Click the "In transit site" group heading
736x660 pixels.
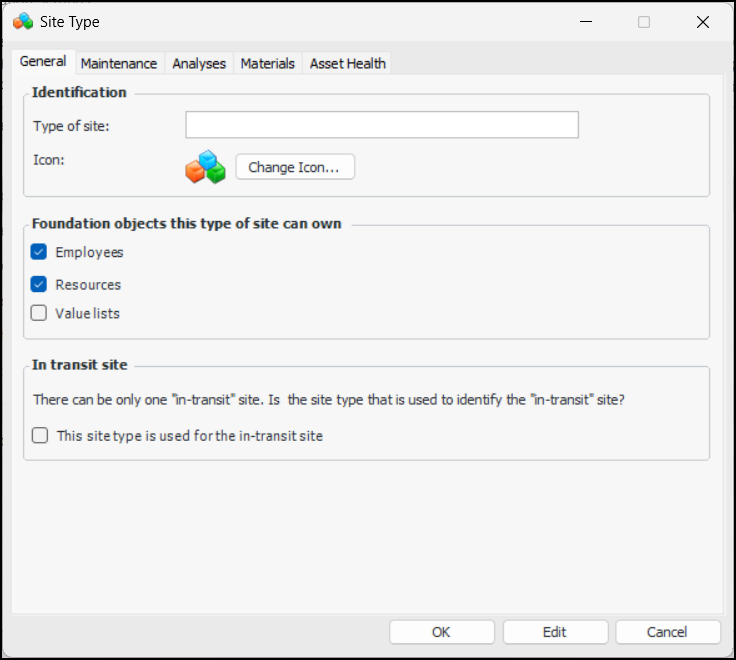80,365
